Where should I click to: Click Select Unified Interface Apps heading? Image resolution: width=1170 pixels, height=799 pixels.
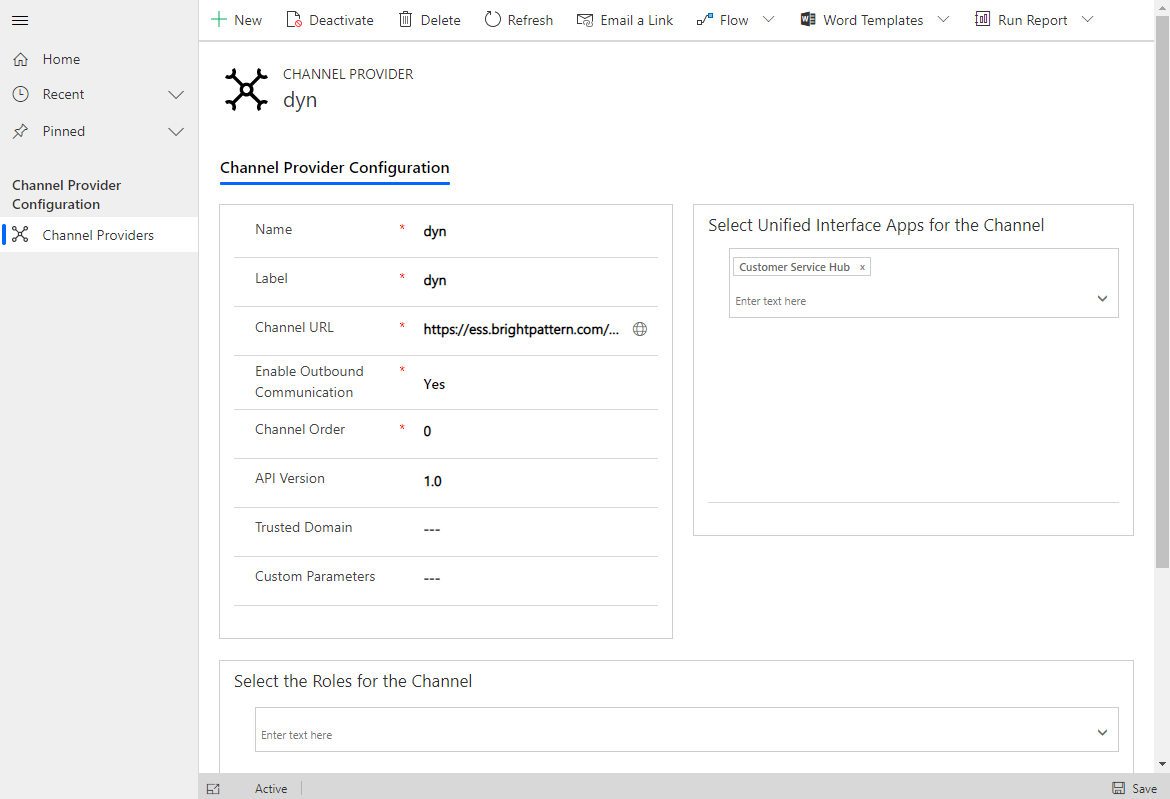coord(876,225)
